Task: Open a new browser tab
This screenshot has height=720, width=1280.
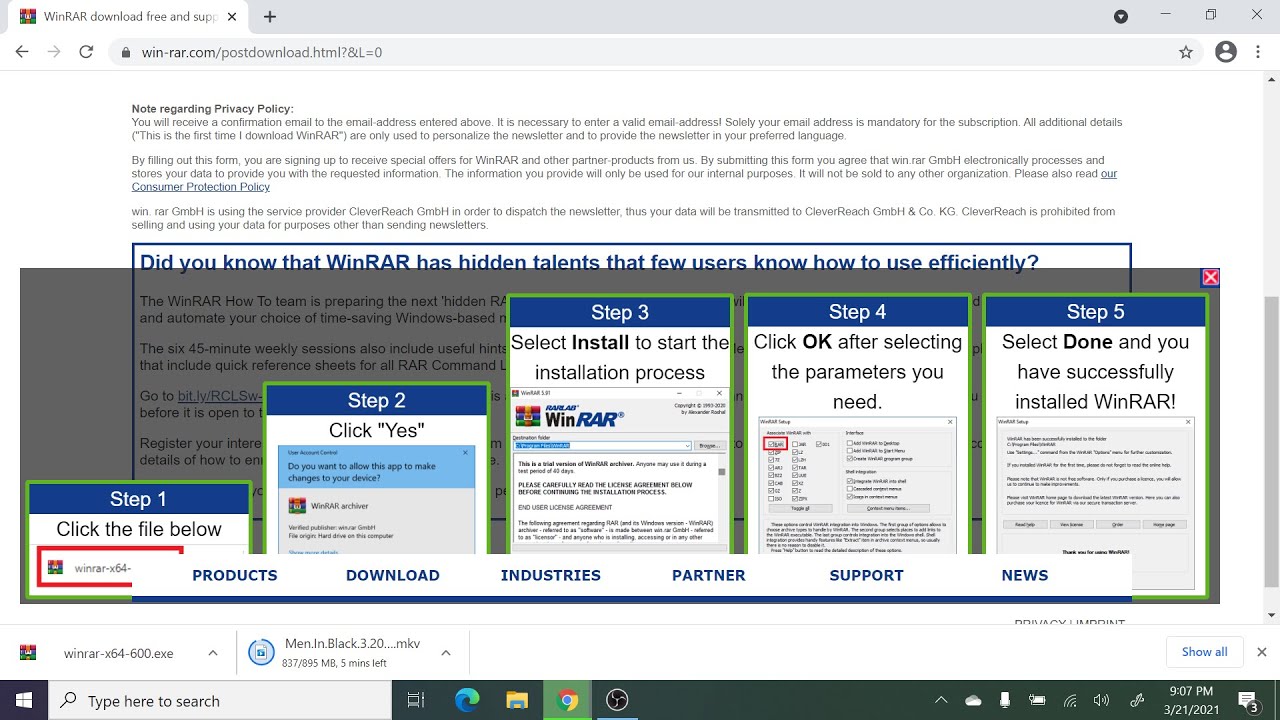Action: [270, 16]
